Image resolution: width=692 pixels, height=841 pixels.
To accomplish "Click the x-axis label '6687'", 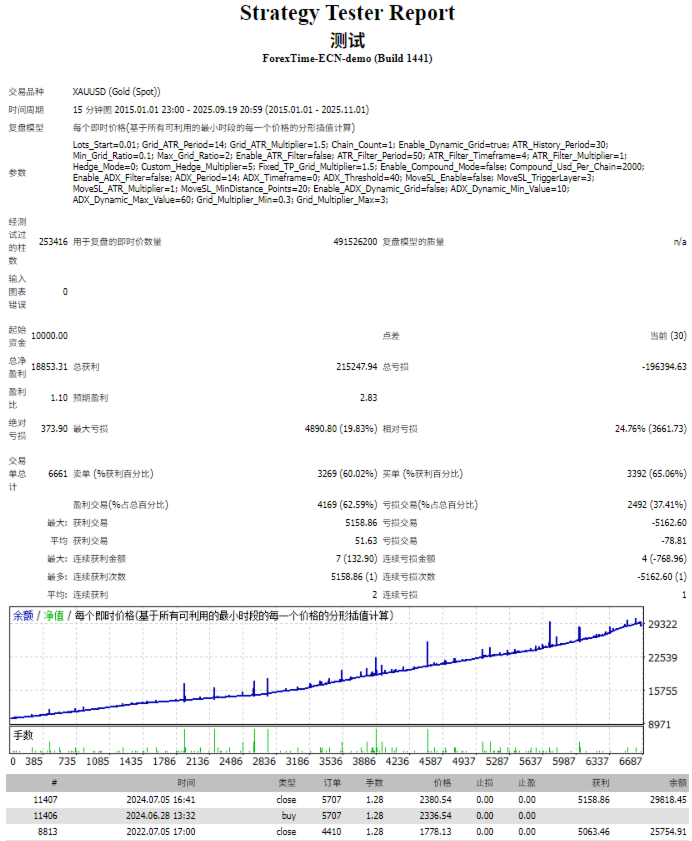I will tap(630, 762).
